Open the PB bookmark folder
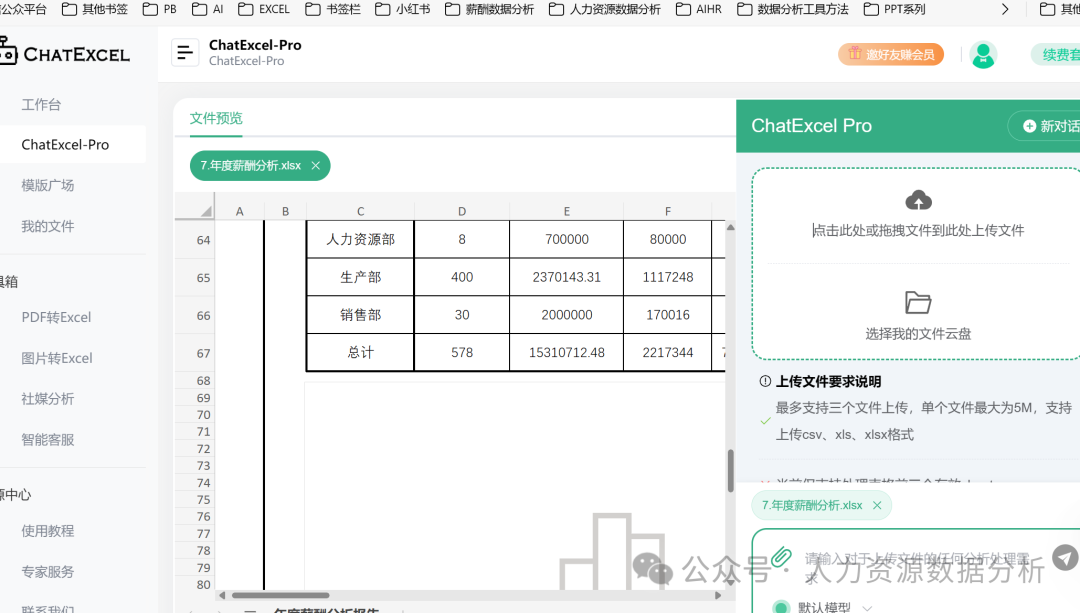This screenshot has width=1080, height=613. pyautogui.click(x=160, y=9)
